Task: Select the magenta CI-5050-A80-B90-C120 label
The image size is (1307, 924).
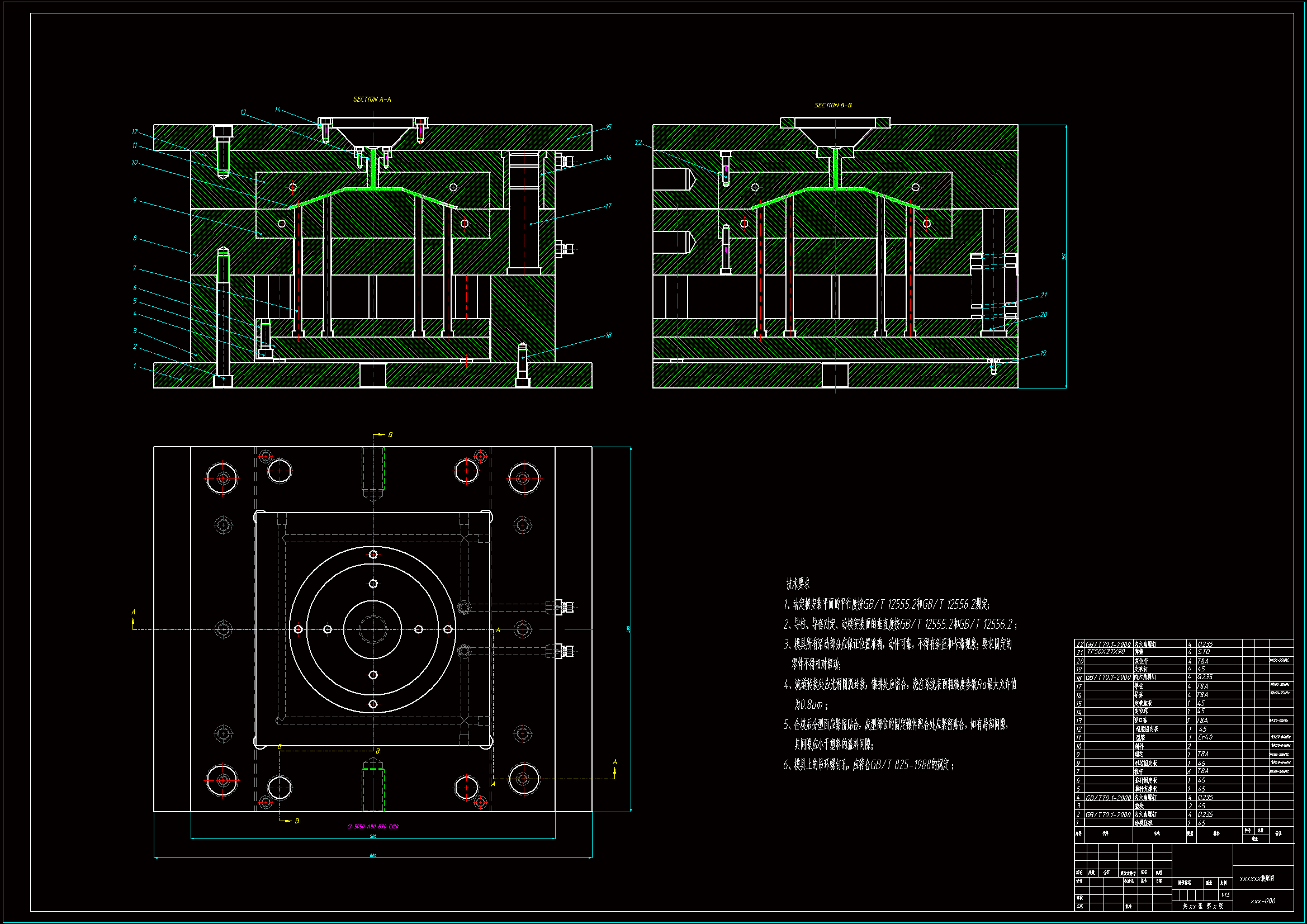Action: 373,827
